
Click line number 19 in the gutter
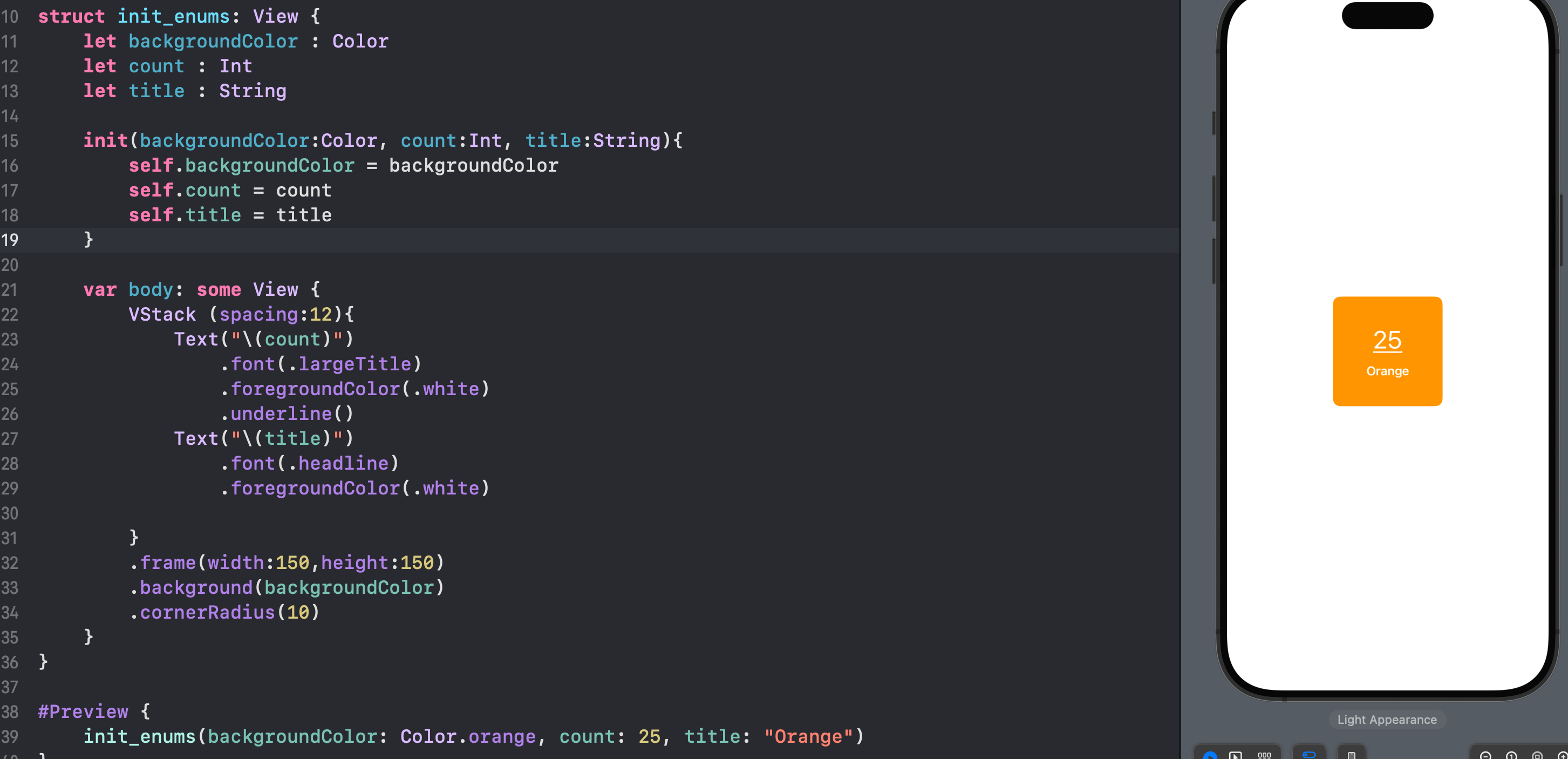coord(10,240)
